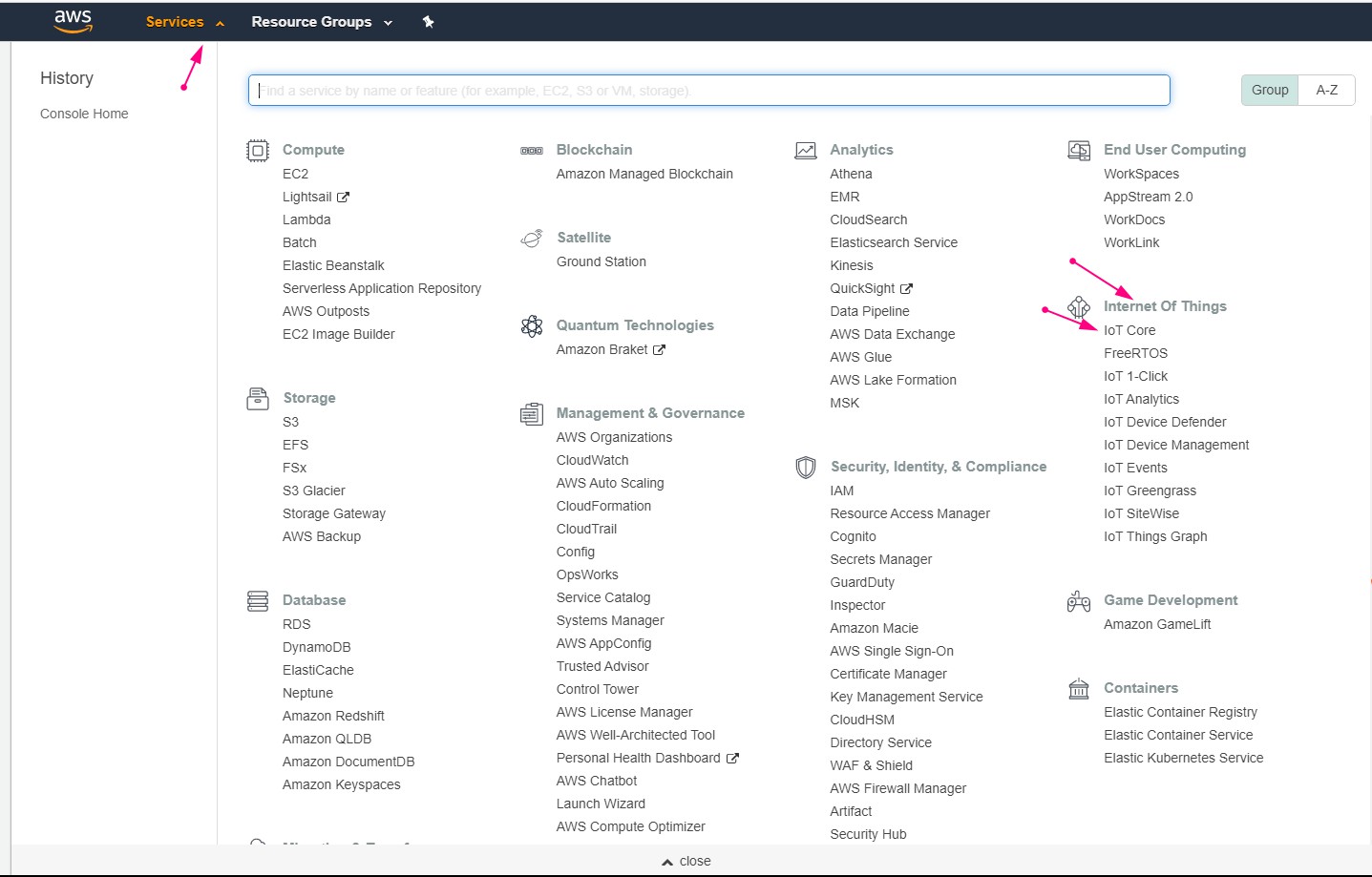Open Amazon Managed Blockchain
The height and width of the screenshot is (877, 1372).
pos(644,174)
